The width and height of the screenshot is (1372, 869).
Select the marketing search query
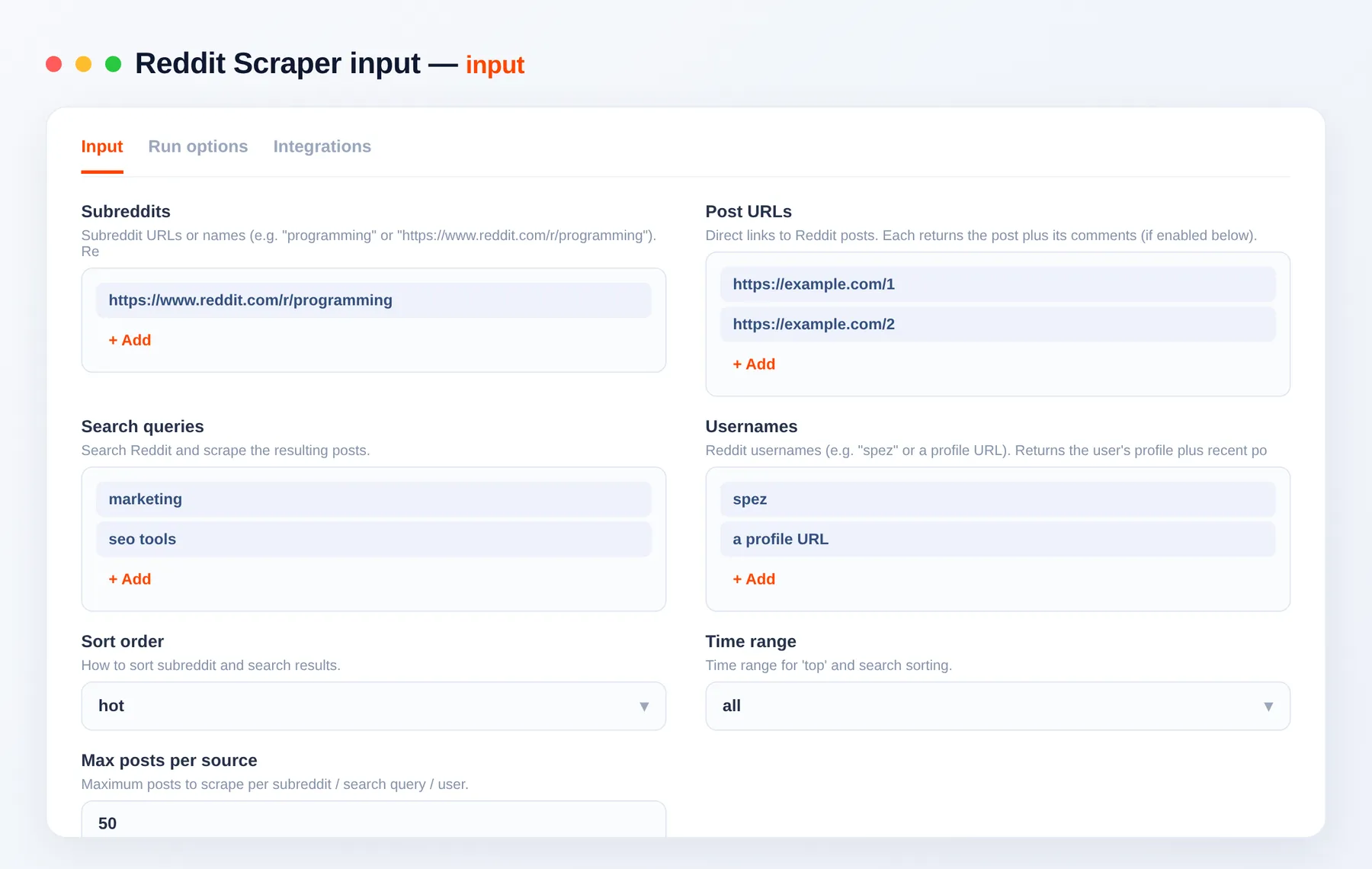[x=373, y=499]
